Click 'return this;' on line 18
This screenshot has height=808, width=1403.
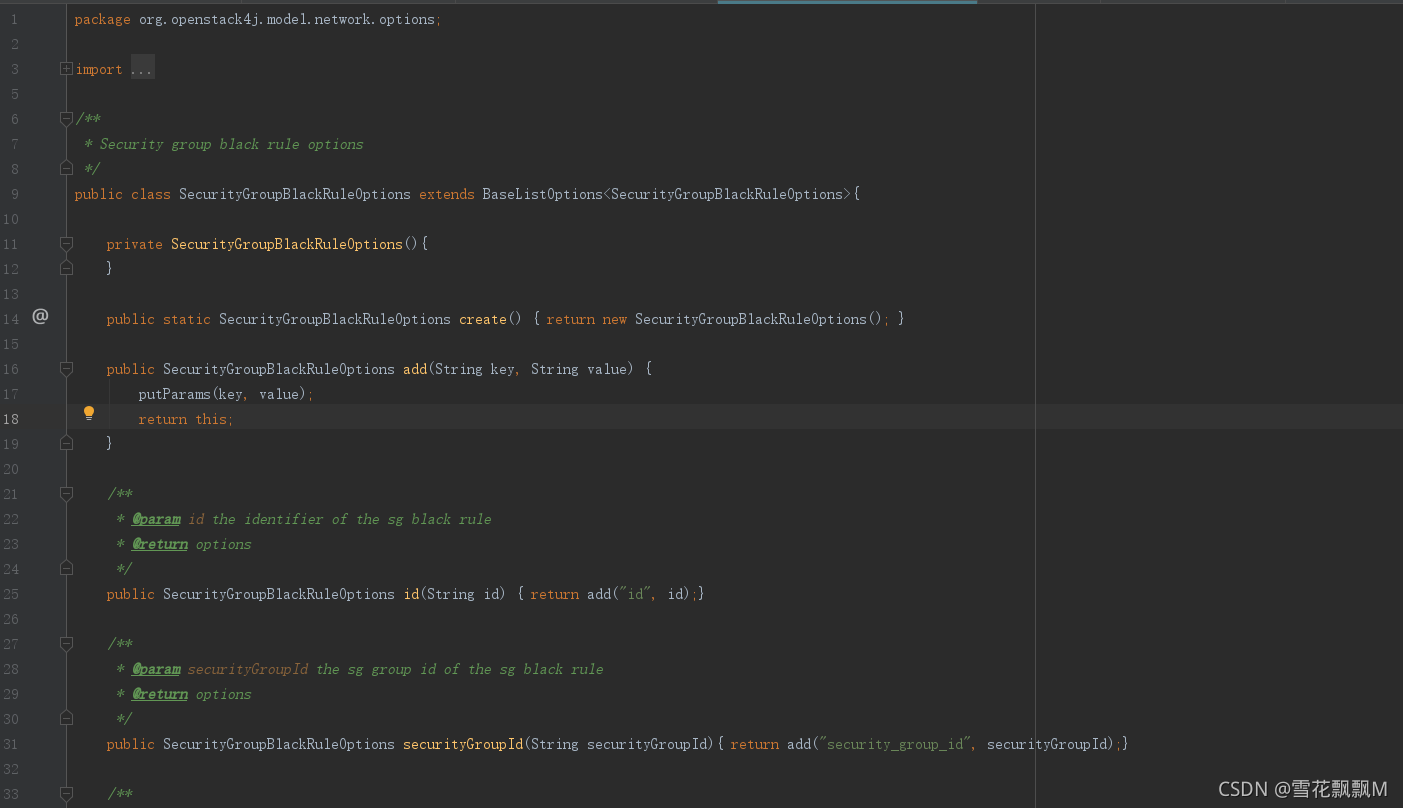pyautogui.click(x=186, y=419)
